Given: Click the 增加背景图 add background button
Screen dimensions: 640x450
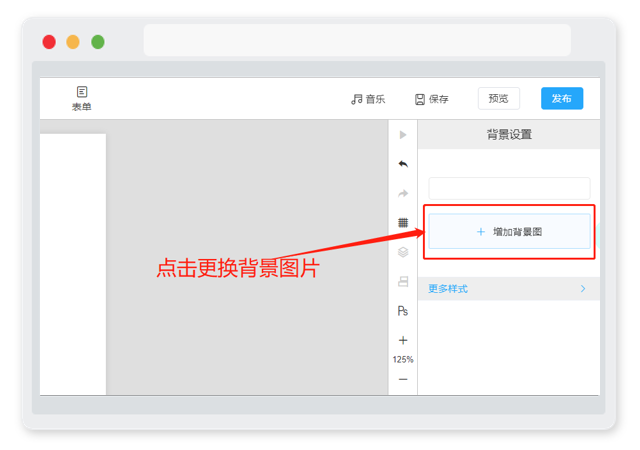Looking at the screenshot, I should point(509,232).
